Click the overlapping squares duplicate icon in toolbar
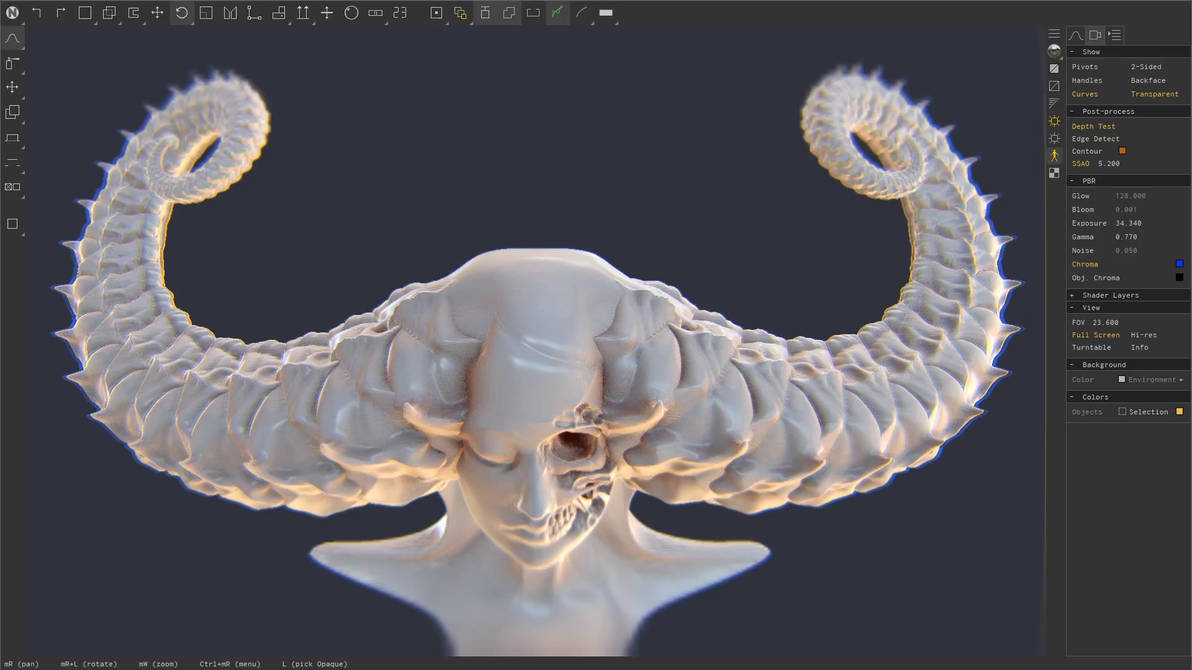 [x=109, y=12]
